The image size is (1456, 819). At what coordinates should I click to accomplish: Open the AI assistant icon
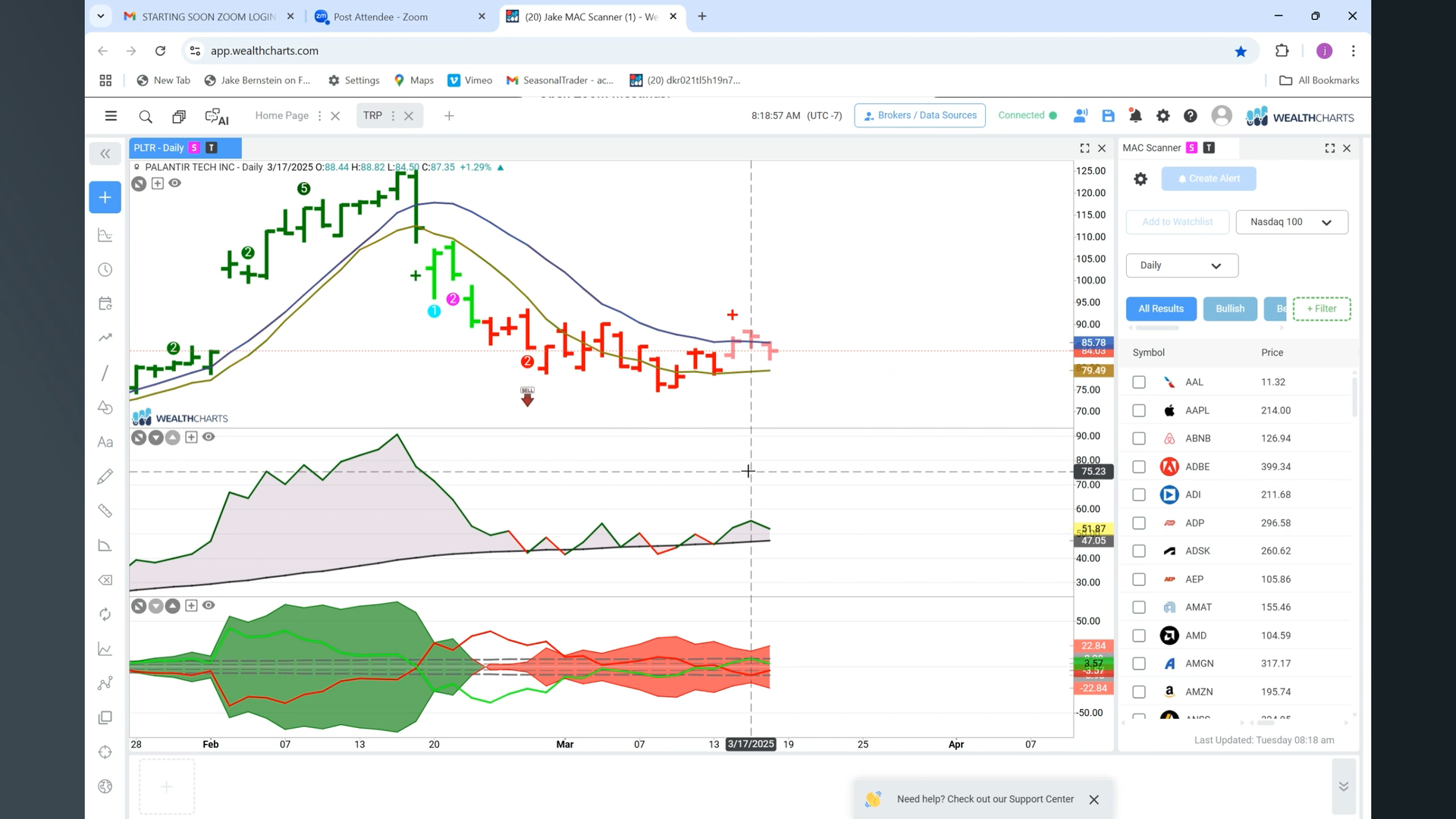(x=217, y=117)
